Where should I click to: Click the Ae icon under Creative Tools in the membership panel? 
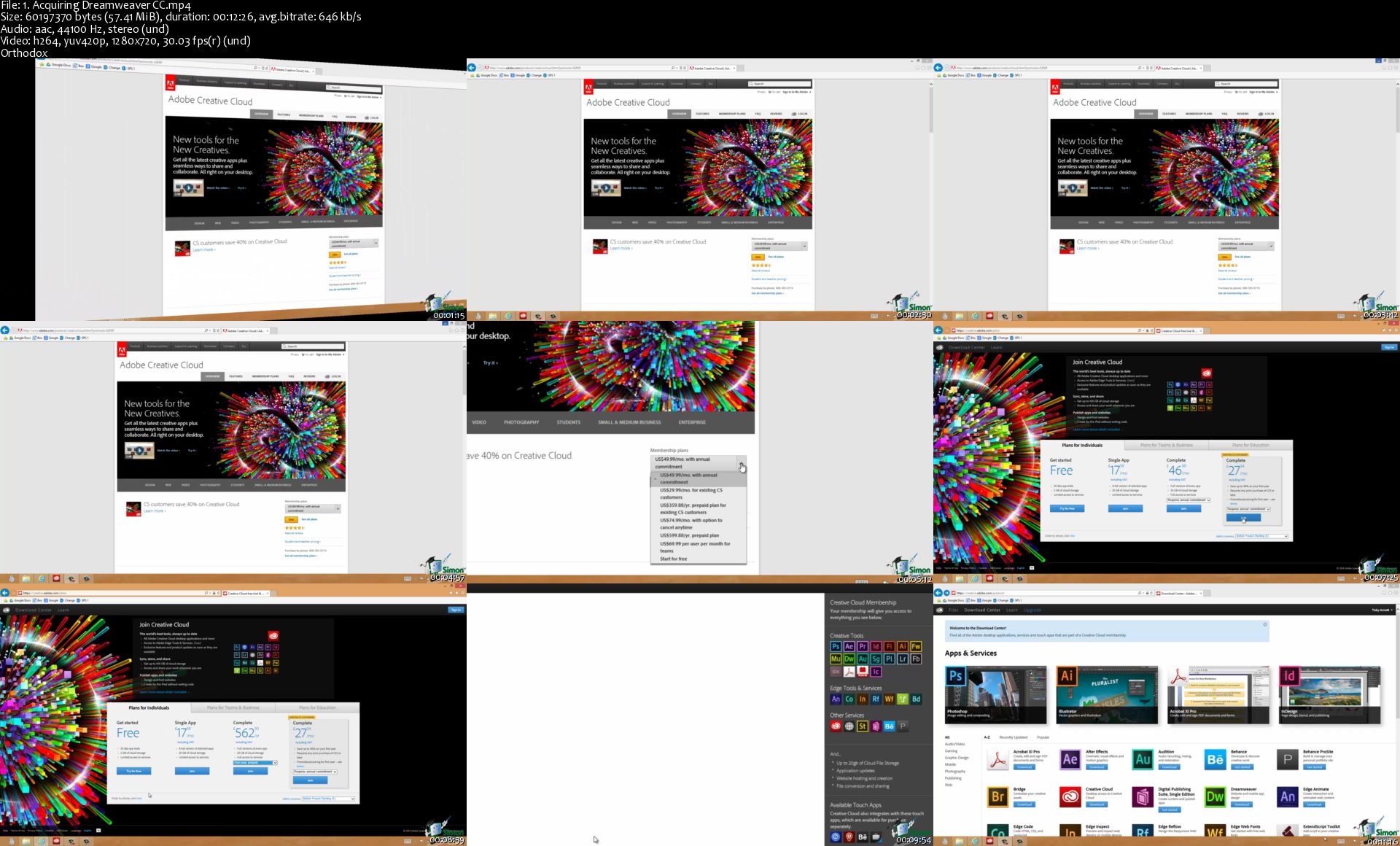coord(849,646)
